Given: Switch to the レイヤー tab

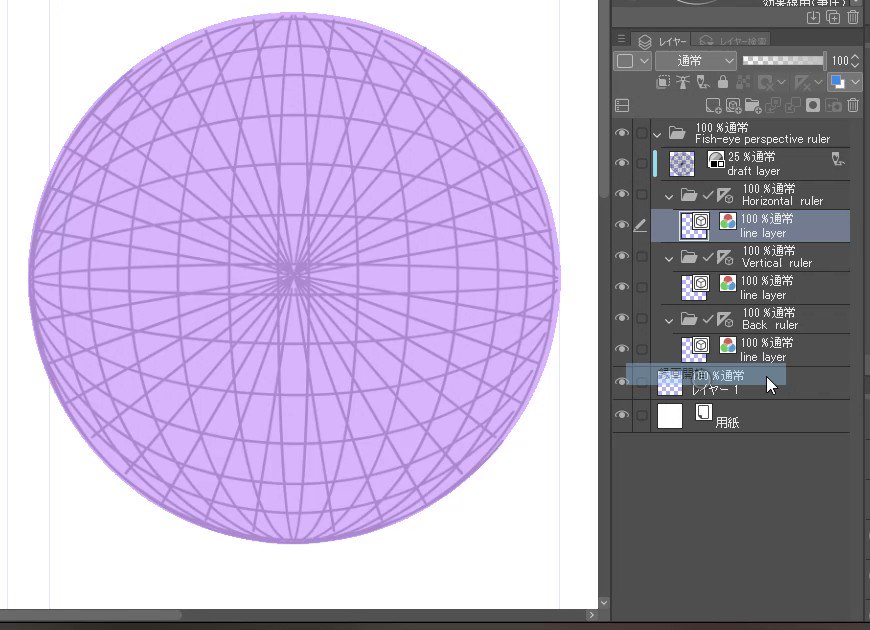Looking at the screenshot, I should pos(663,41).
